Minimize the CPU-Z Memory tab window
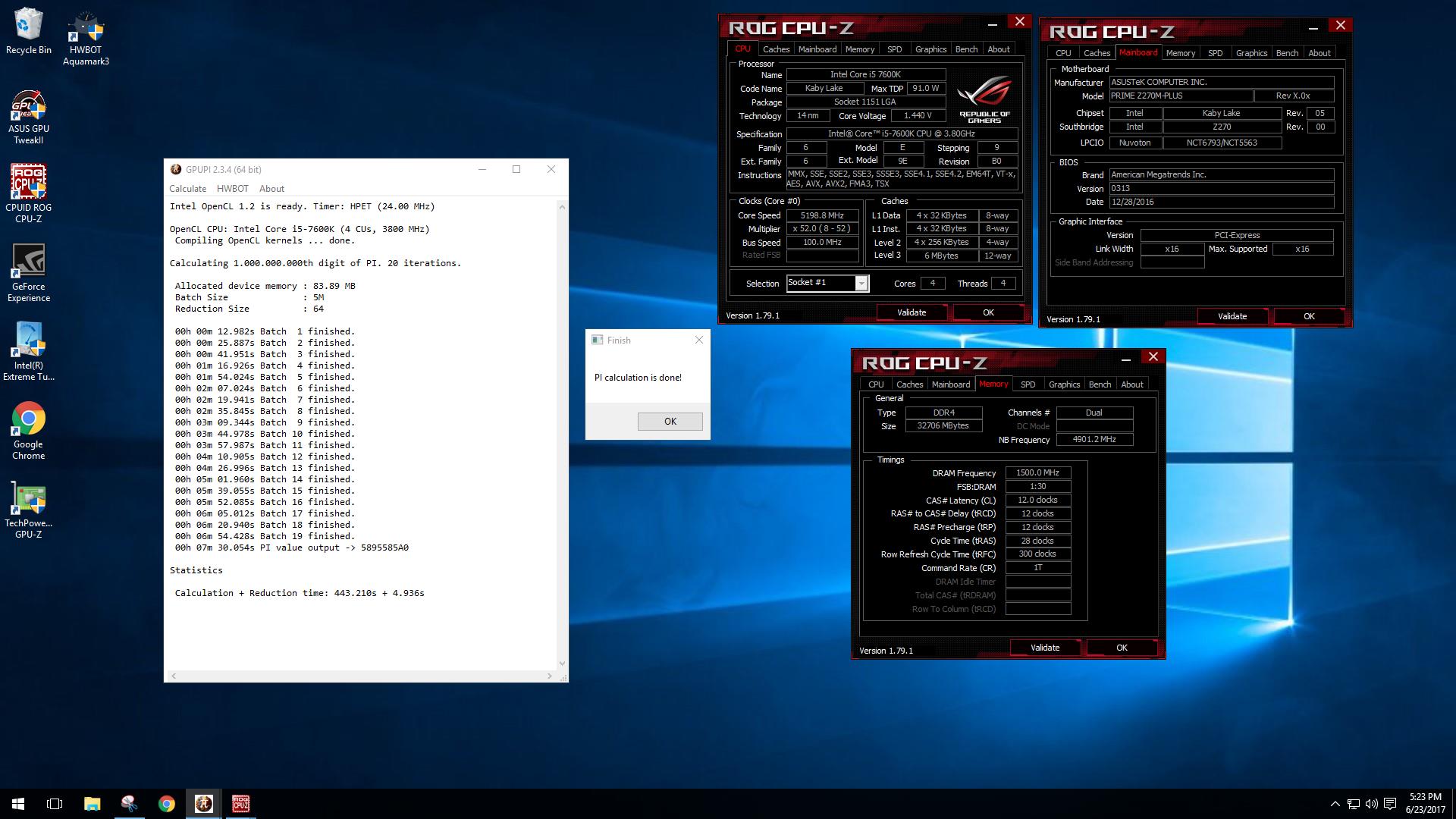Image resolution: width=1456 pixels, height=819 pixels. coord(1126,358)
